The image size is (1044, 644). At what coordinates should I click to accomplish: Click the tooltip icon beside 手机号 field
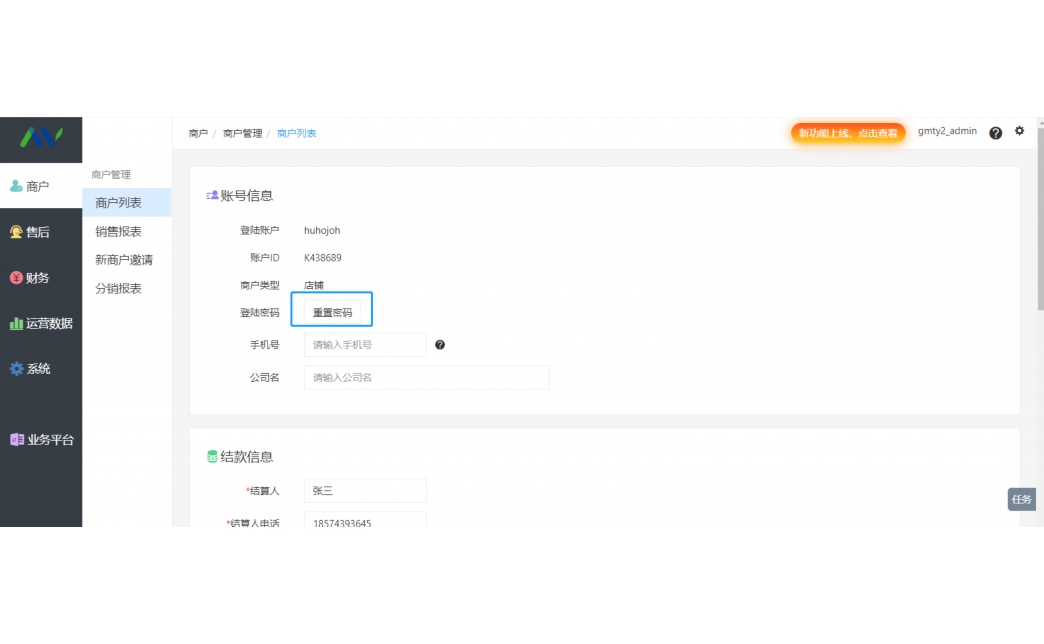click(438, 344)
